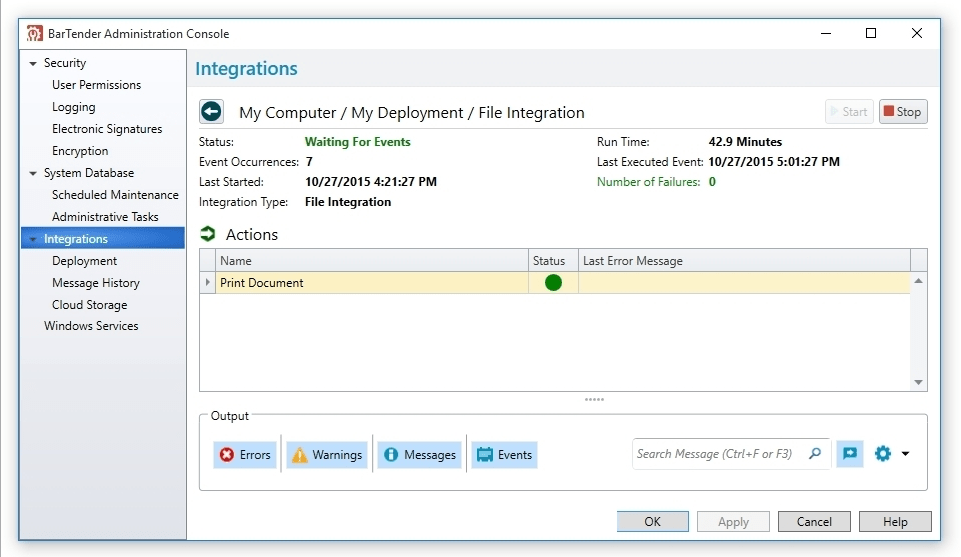Image resolution: width=961 pixels, height=557 pixels.
Task: Select Windows Services in the navigation tree
Action: pyautogui.click(x=91, y=326)
